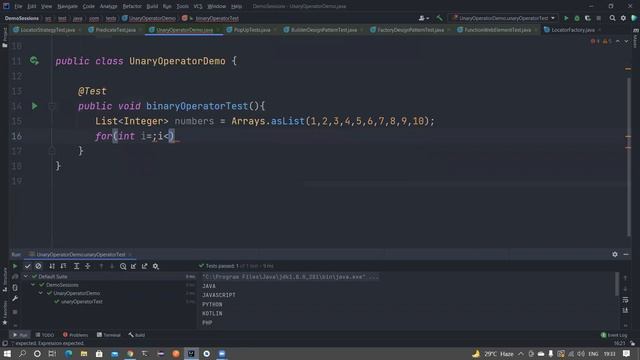Import test results icon
Screen dimensions: 640x360
(x=133, y=266)
